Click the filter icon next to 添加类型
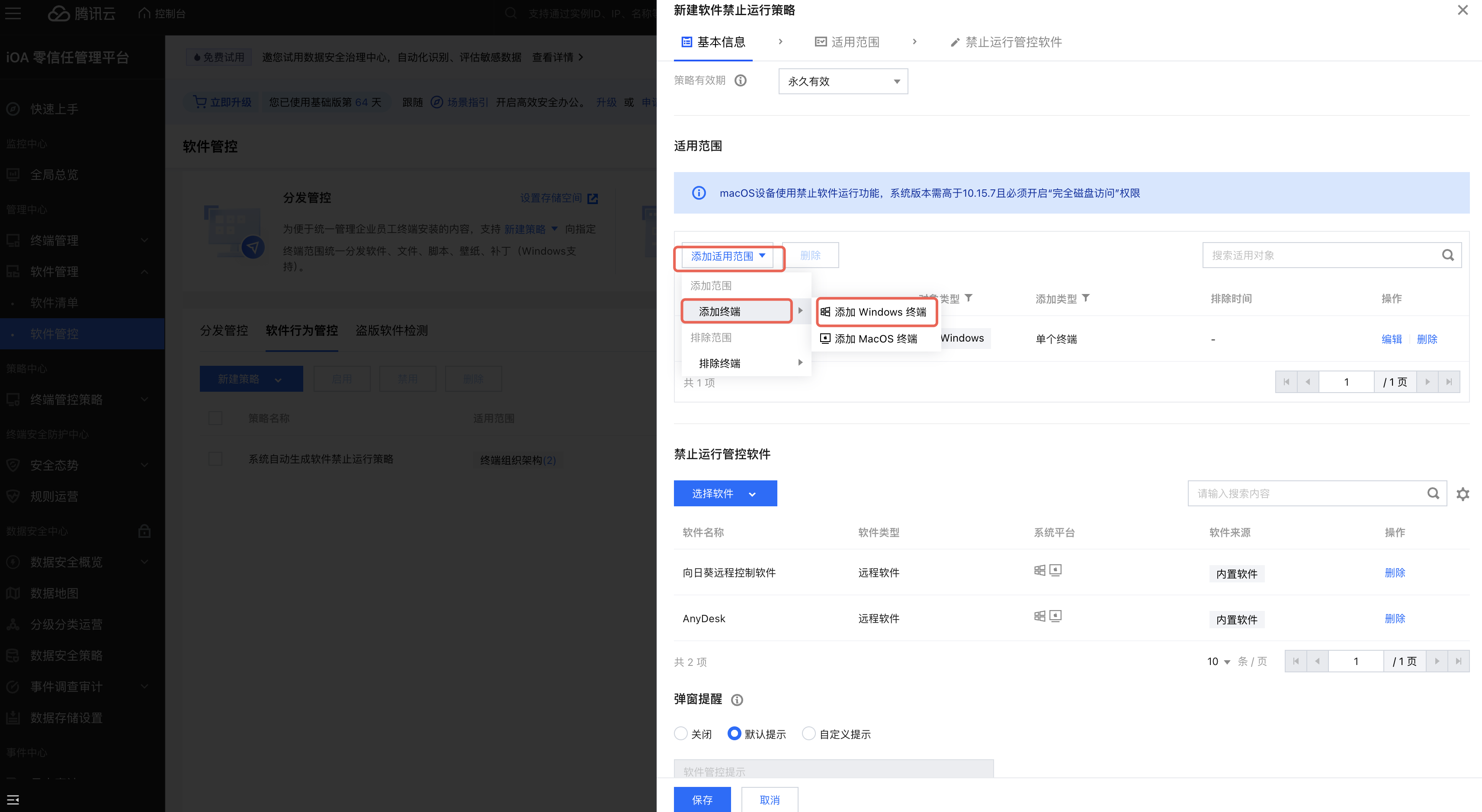1482x812 pixels. pos(1086,298)
